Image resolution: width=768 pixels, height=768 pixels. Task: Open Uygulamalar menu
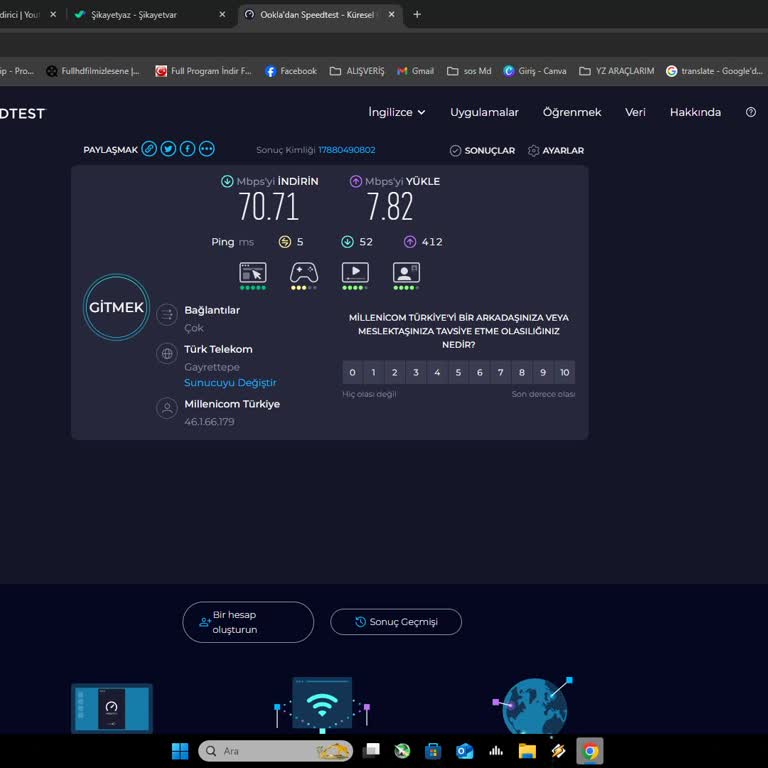[484, 112]
